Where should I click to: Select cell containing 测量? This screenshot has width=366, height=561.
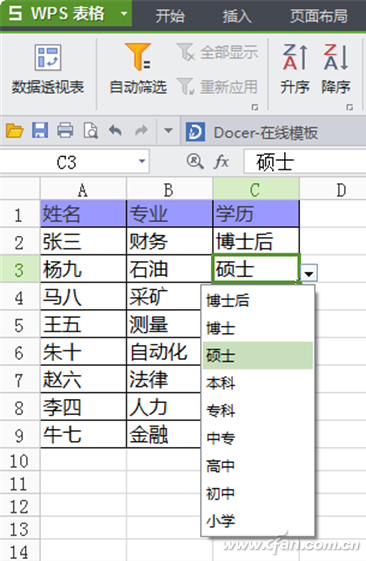(x=164, y=324)
